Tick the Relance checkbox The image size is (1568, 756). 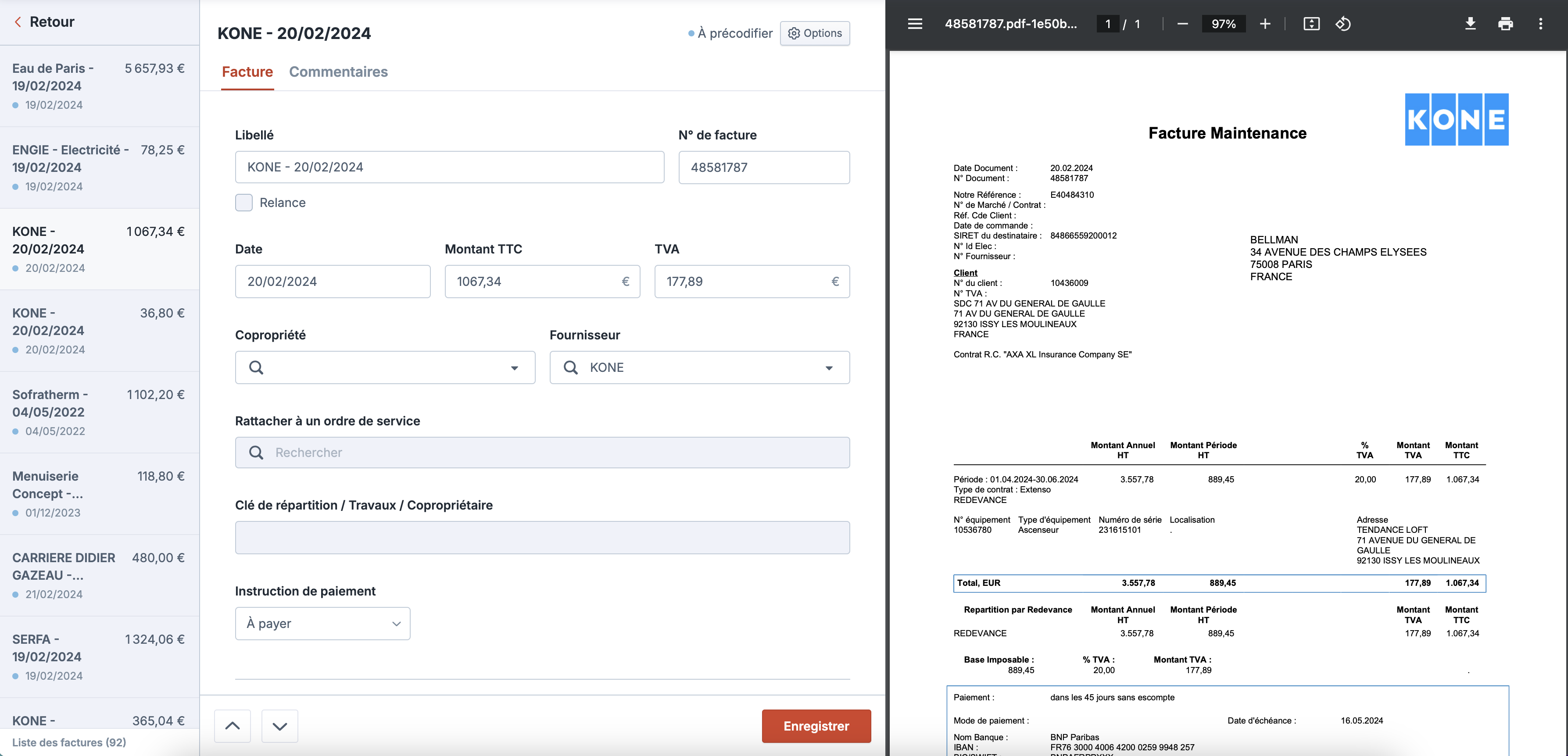point(243,203)
